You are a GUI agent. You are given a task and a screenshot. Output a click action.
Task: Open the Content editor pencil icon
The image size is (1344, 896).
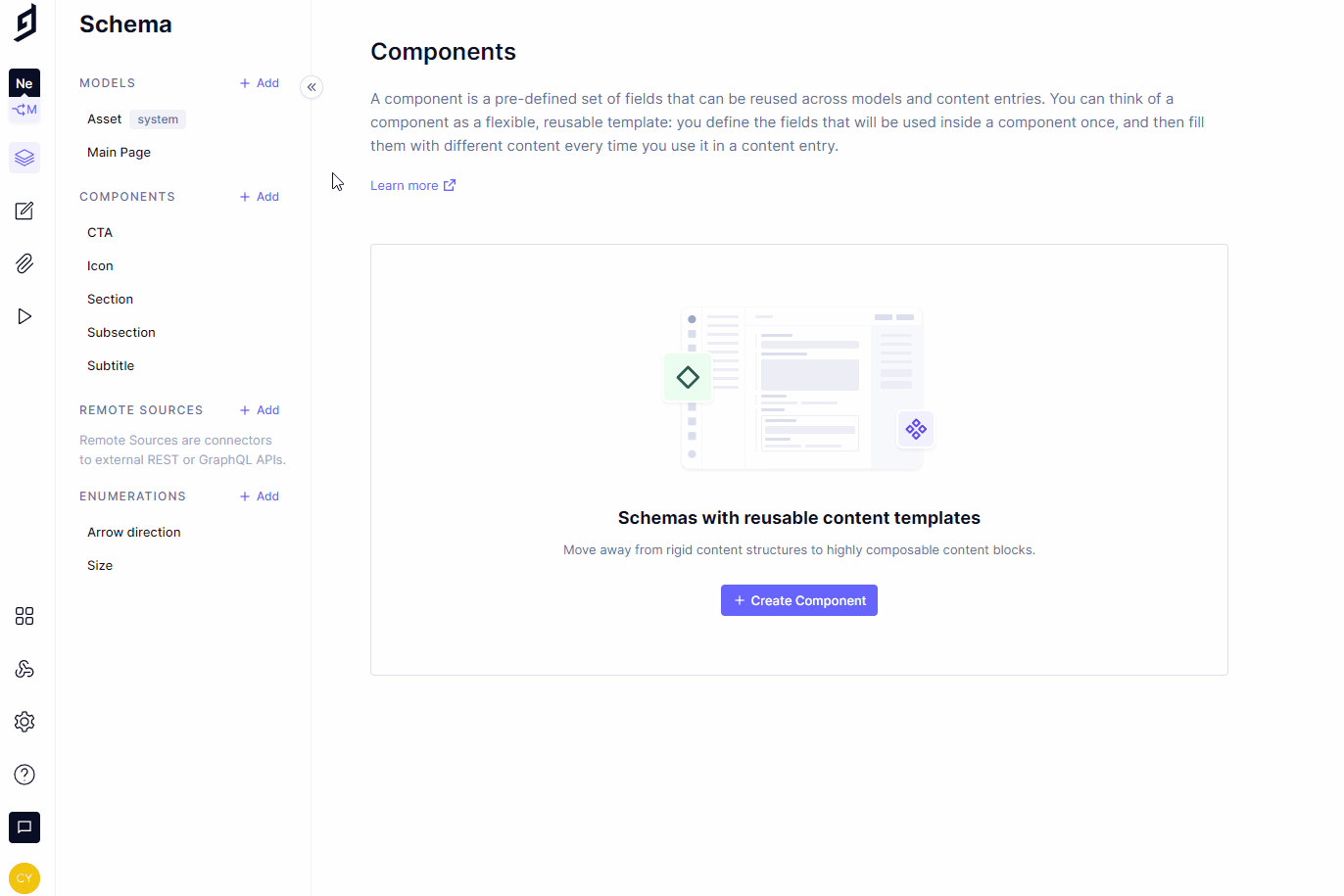click(24, 211)
